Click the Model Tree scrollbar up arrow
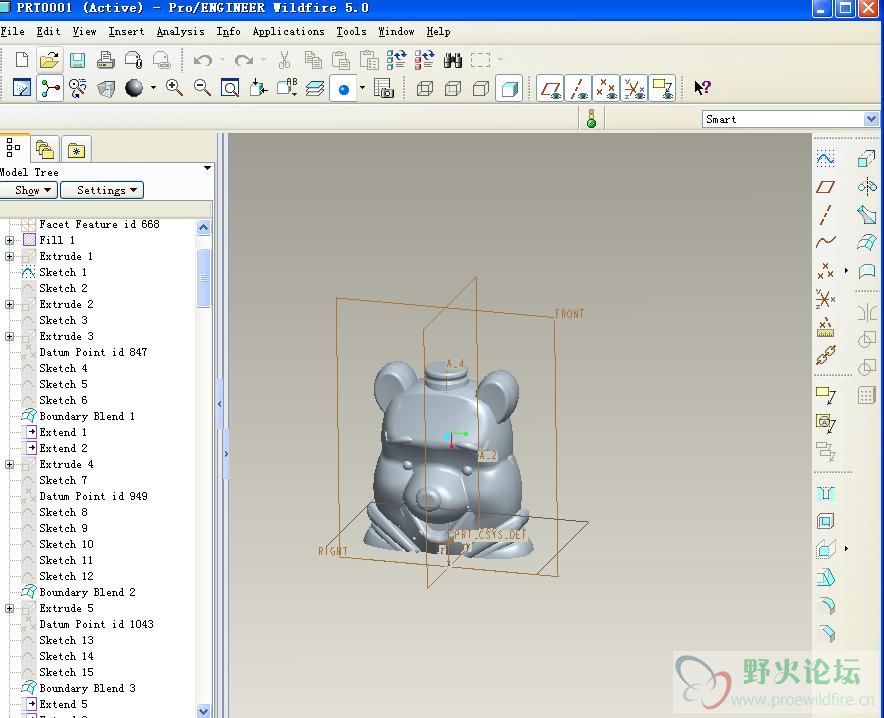Screen dimensions: 884x718 [204, 228]
